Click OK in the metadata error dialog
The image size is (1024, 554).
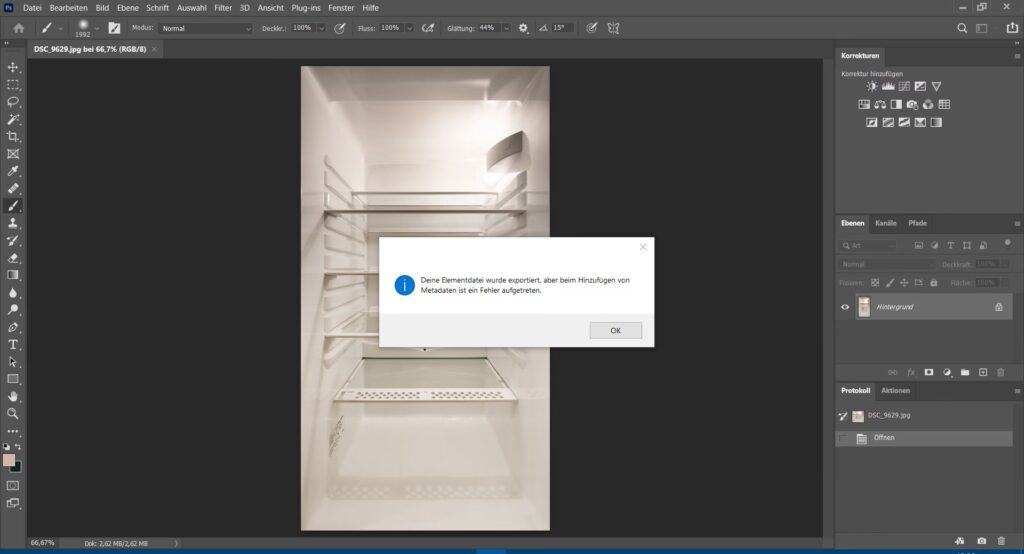[615, 331]
